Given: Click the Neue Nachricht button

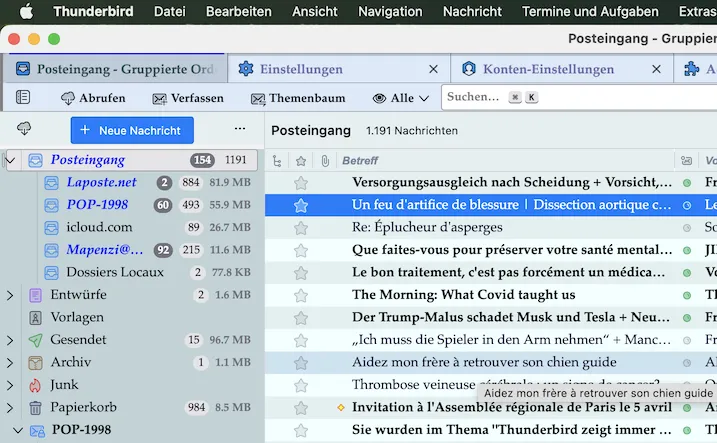Looking at the screenshot, I should [132, 130].
